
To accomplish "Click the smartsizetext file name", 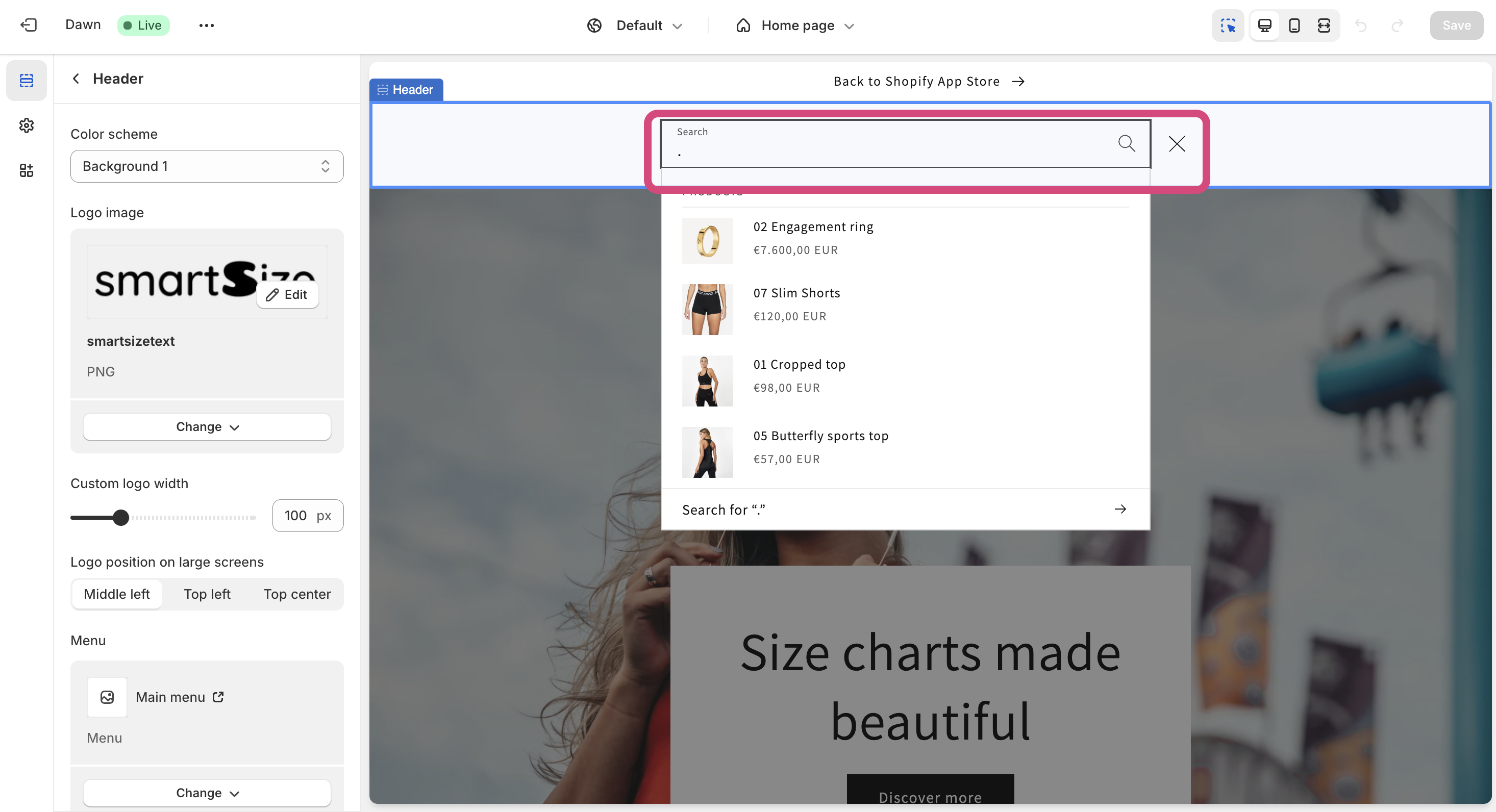I will tap(131, 341).
